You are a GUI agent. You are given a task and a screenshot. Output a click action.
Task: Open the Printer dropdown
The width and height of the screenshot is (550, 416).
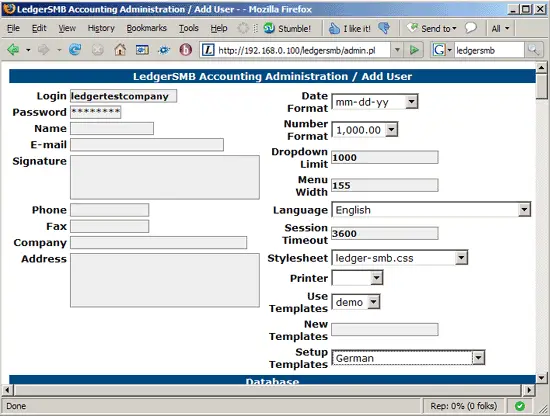[357, 278]
